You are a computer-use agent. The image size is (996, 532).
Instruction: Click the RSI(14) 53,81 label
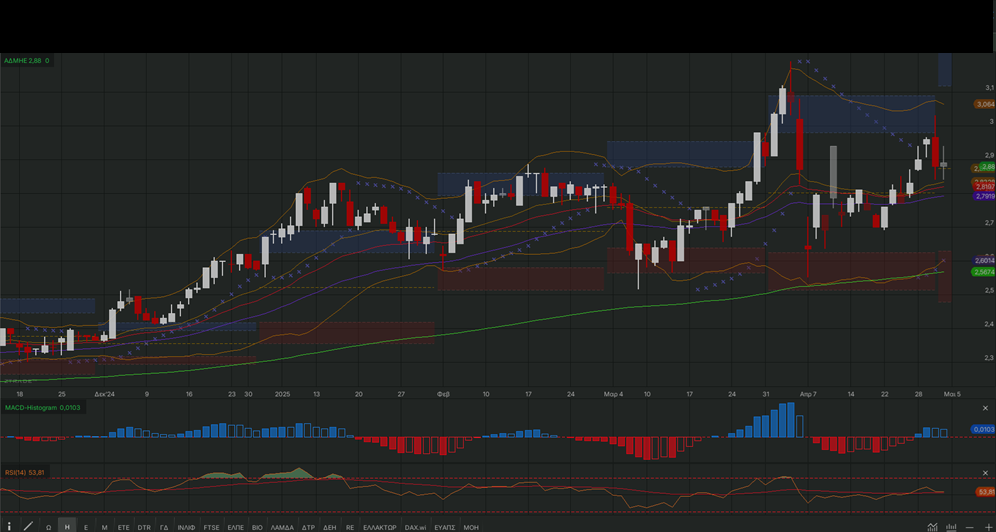click(x=25, y=472)
